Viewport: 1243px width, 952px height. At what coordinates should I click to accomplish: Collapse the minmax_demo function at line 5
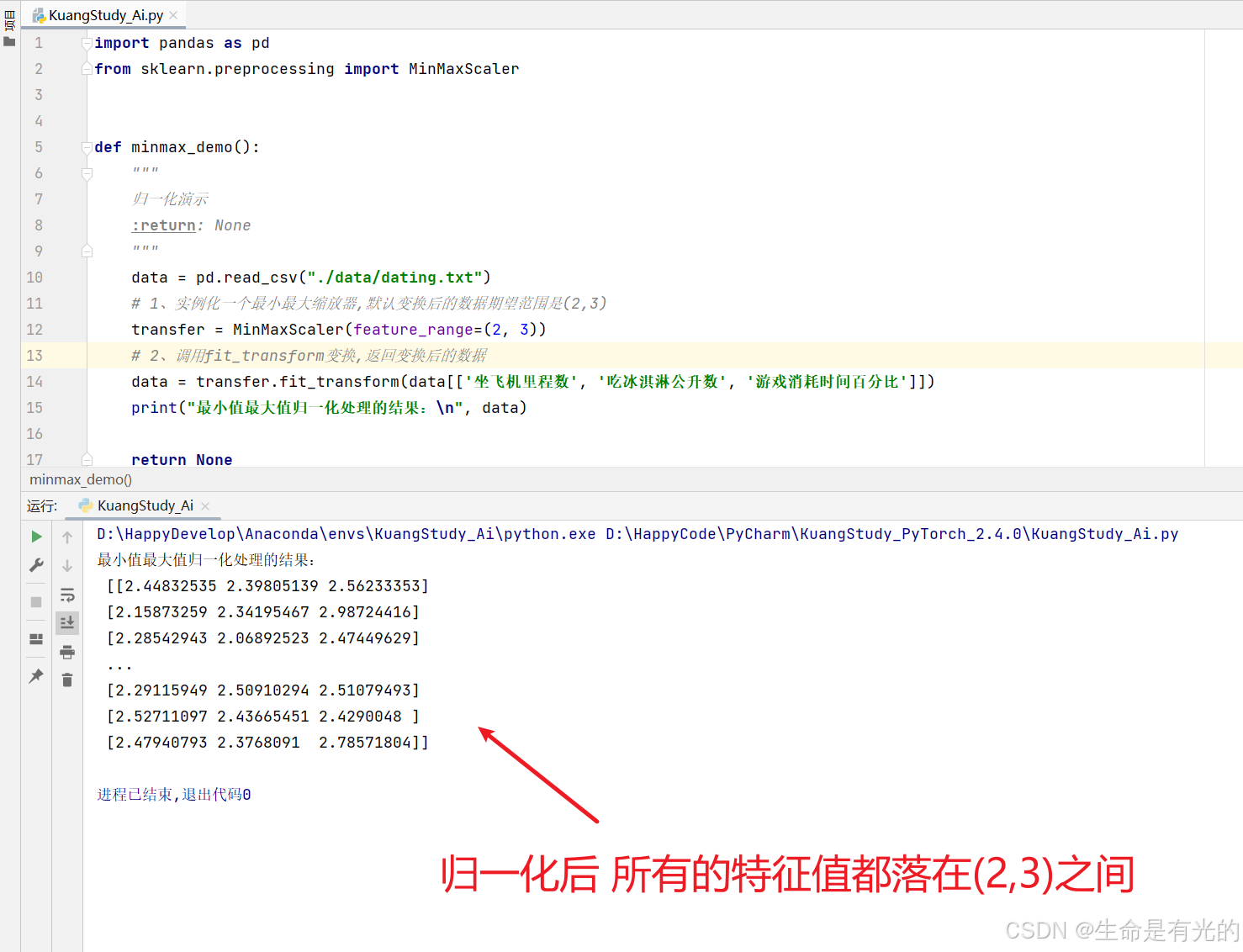(x=87, y=147)
